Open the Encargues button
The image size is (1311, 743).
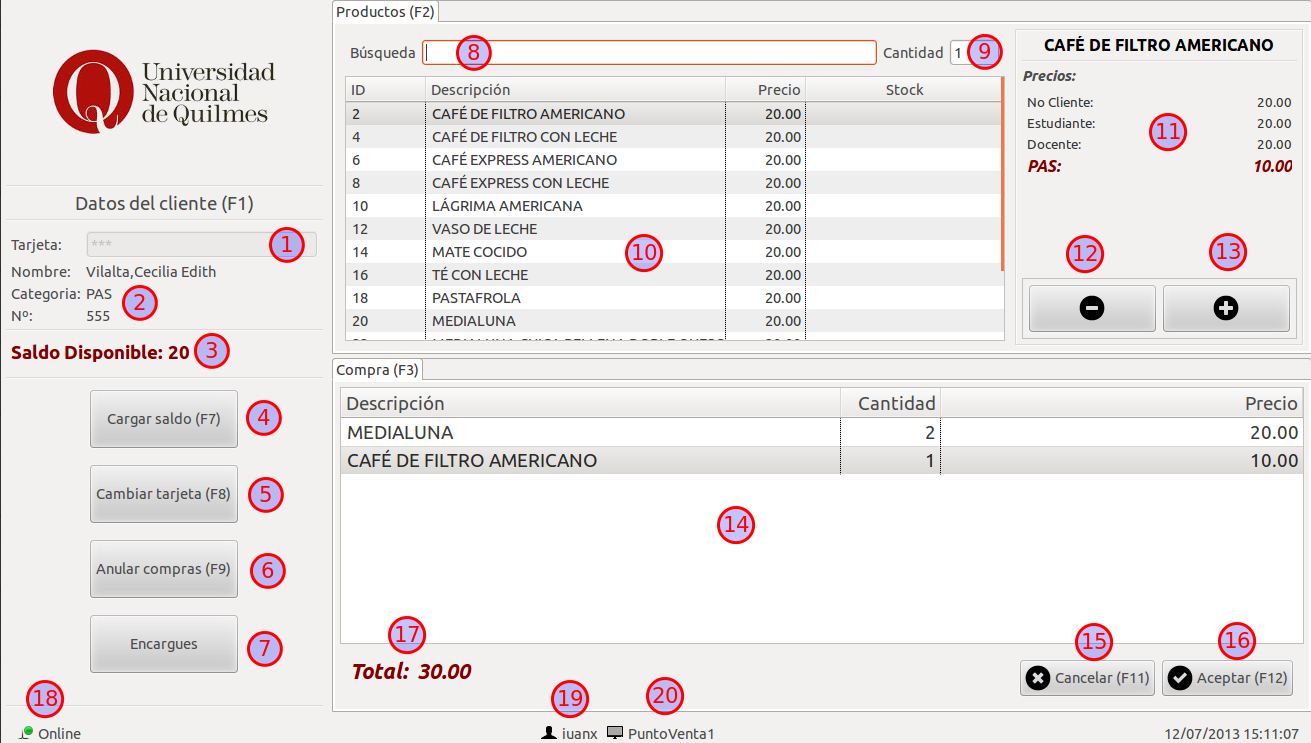tap(164, 644)
